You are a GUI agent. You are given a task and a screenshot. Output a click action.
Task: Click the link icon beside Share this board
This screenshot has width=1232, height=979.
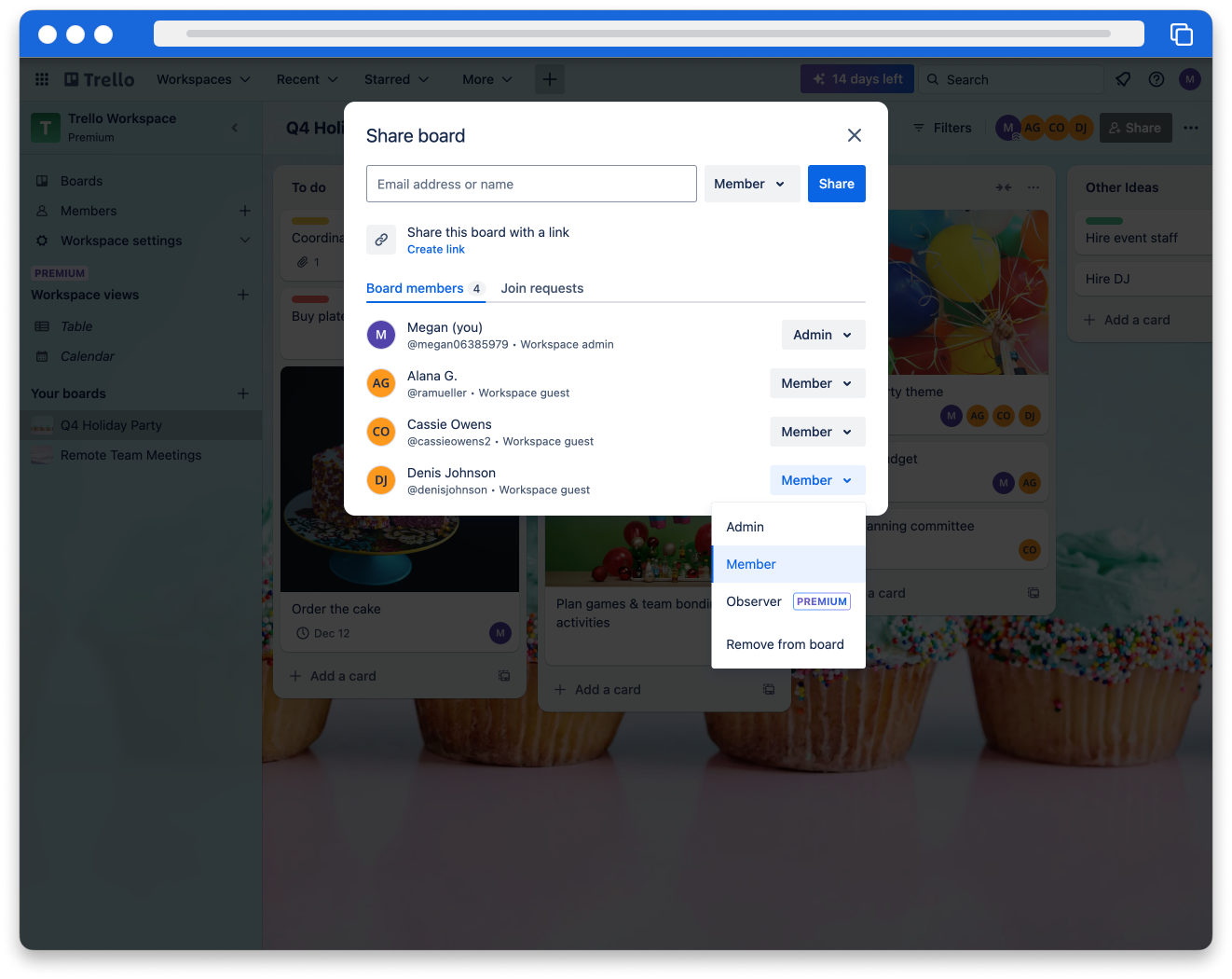381,240
